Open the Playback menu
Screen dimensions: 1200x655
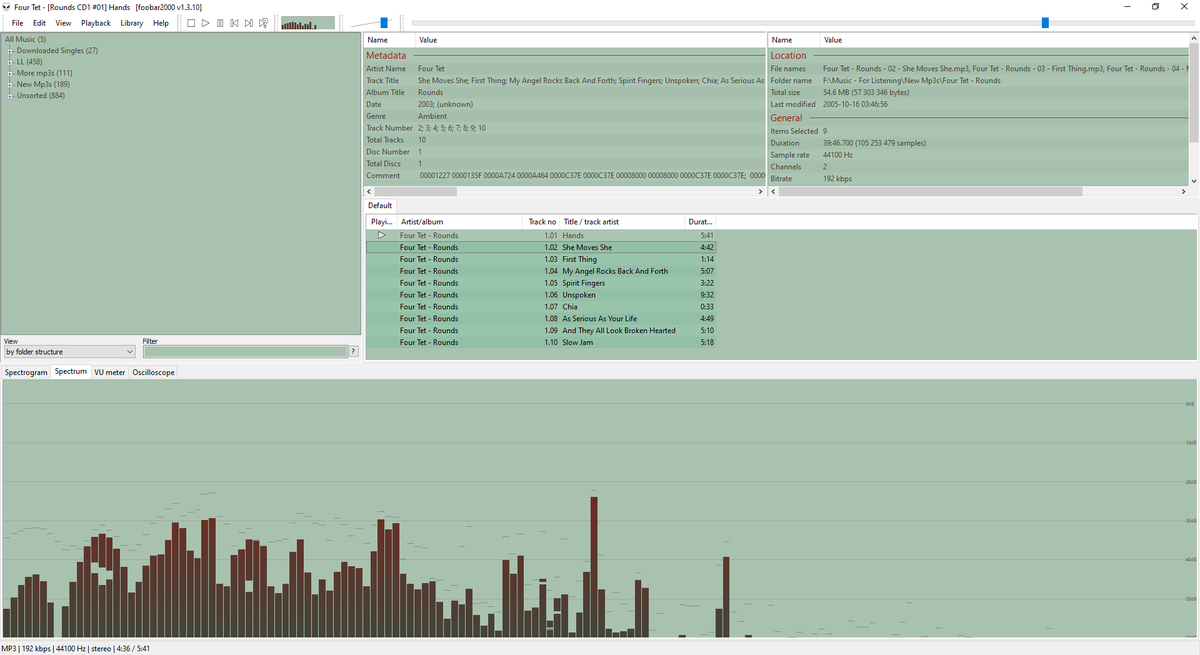coord(96,23)
